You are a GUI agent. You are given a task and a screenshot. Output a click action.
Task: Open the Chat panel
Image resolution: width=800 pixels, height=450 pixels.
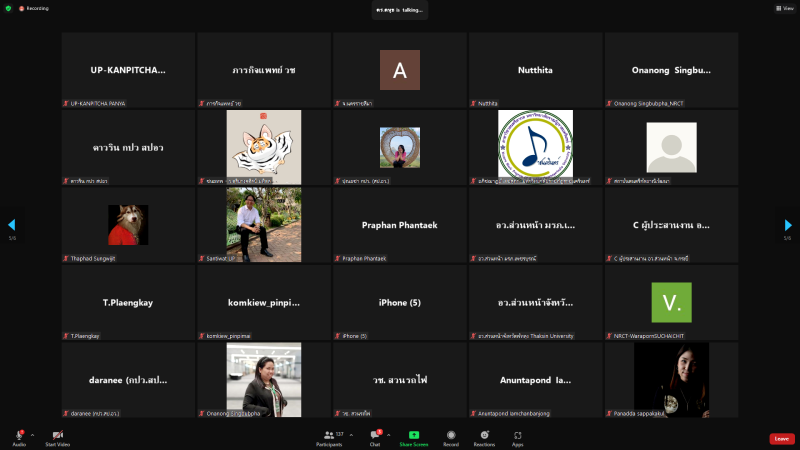[376, 436]
